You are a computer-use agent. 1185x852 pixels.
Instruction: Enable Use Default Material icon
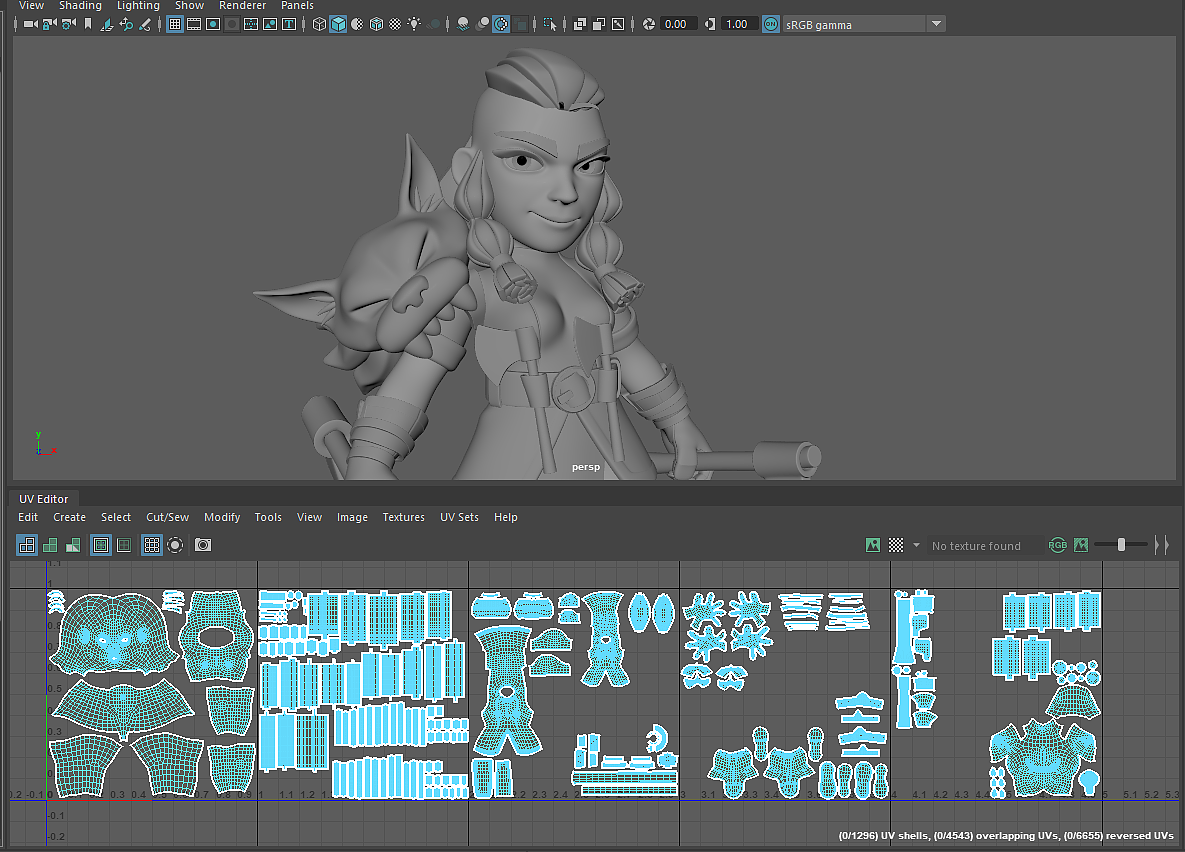pos(357,24)
